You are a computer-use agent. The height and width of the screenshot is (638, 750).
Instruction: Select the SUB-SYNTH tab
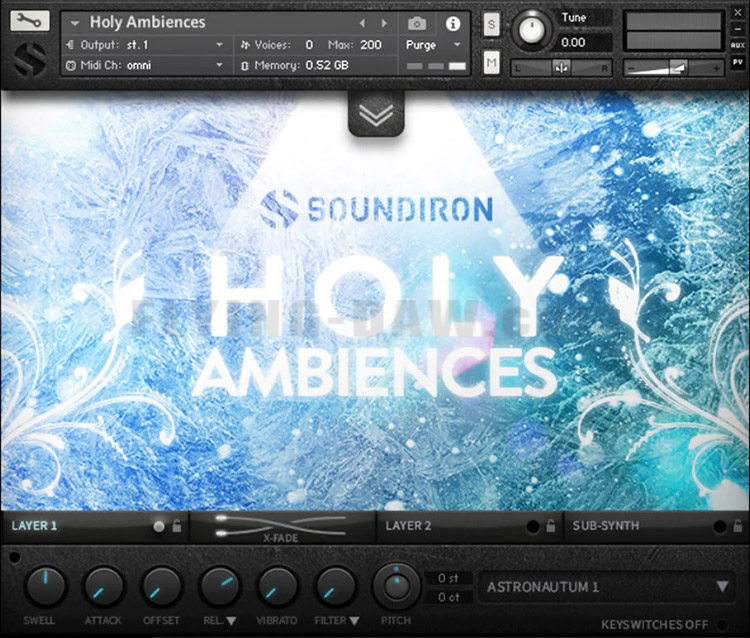click(x=606, y=526)
